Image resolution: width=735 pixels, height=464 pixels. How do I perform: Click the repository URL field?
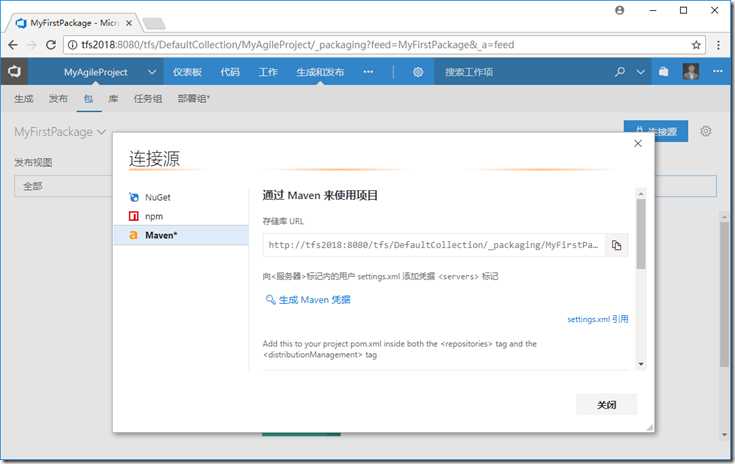(434, 245)
